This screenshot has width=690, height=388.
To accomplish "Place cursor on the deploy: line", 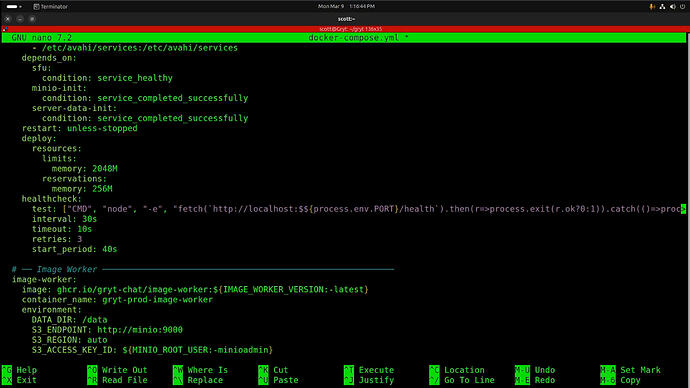I will click(39, 139).
